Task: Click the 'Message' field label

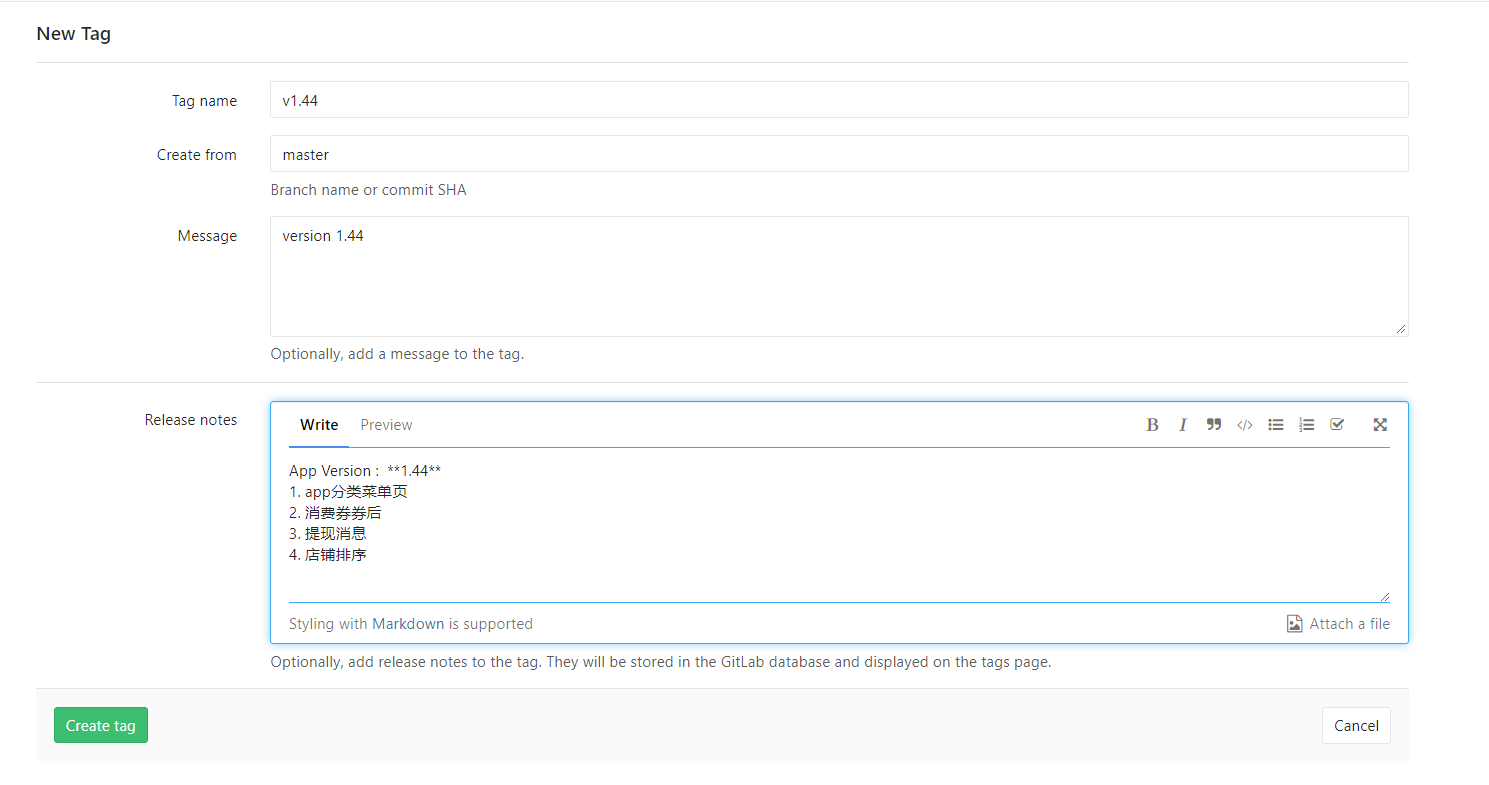Action: click(x=208, y=236)
